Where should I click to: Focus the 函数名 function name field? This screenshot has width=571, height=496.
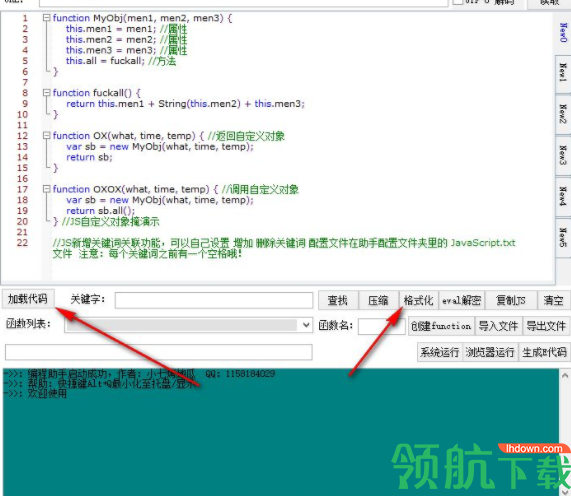click(x=381, y=326)
